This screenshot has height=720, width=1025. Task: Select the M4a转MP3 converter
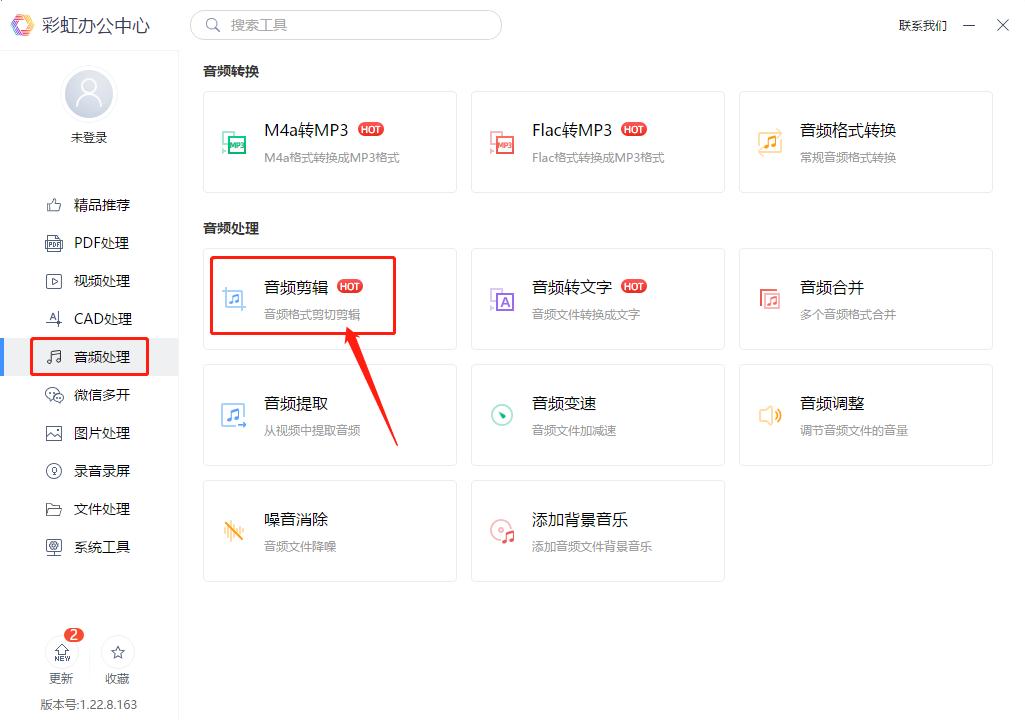[330, 140]
